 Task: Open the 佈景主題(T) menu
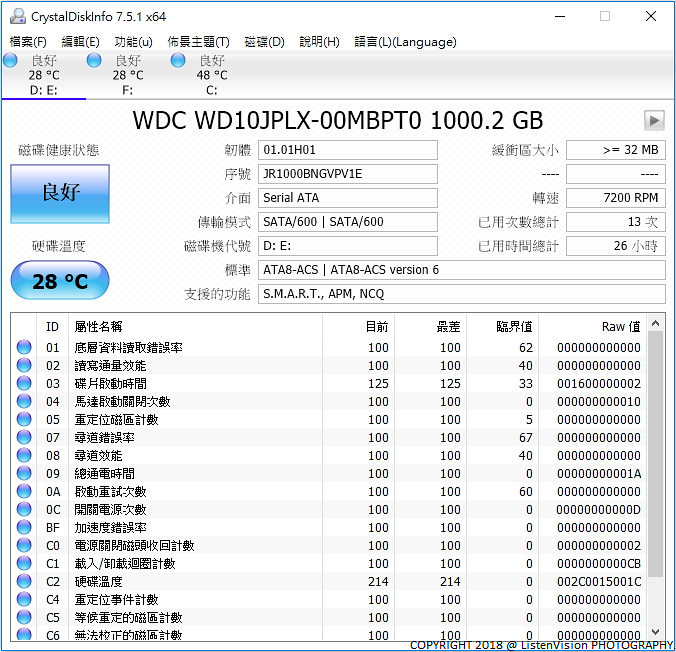point(198,42)
